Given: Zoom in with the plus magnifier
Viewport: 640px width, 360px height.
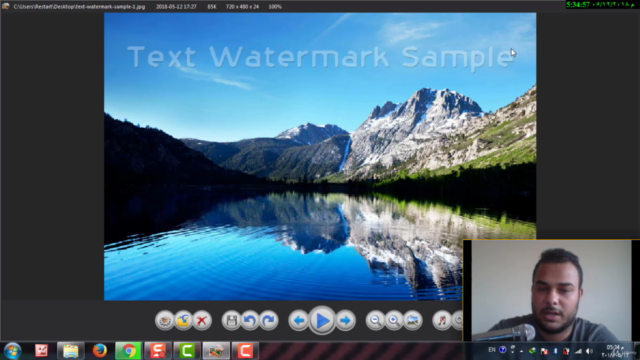Looking at the screenshot, I should click(394, 320).
